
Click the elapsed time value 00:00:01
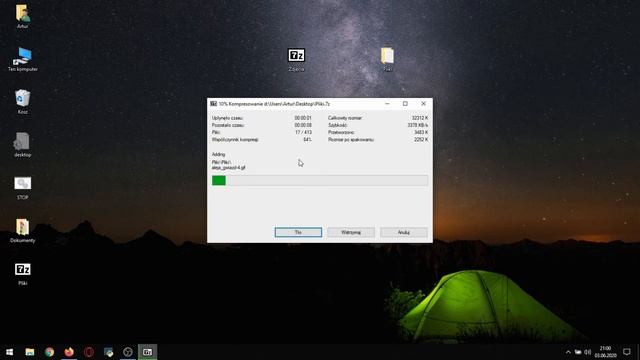pyautogui.click(x=303, y=118)
